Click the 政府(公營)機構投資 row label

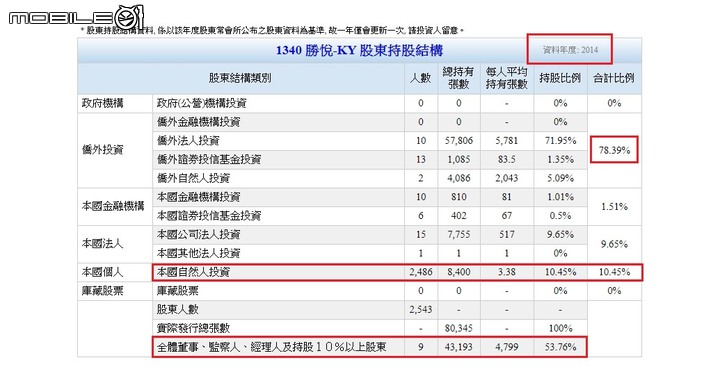click(x=202, y=103)
